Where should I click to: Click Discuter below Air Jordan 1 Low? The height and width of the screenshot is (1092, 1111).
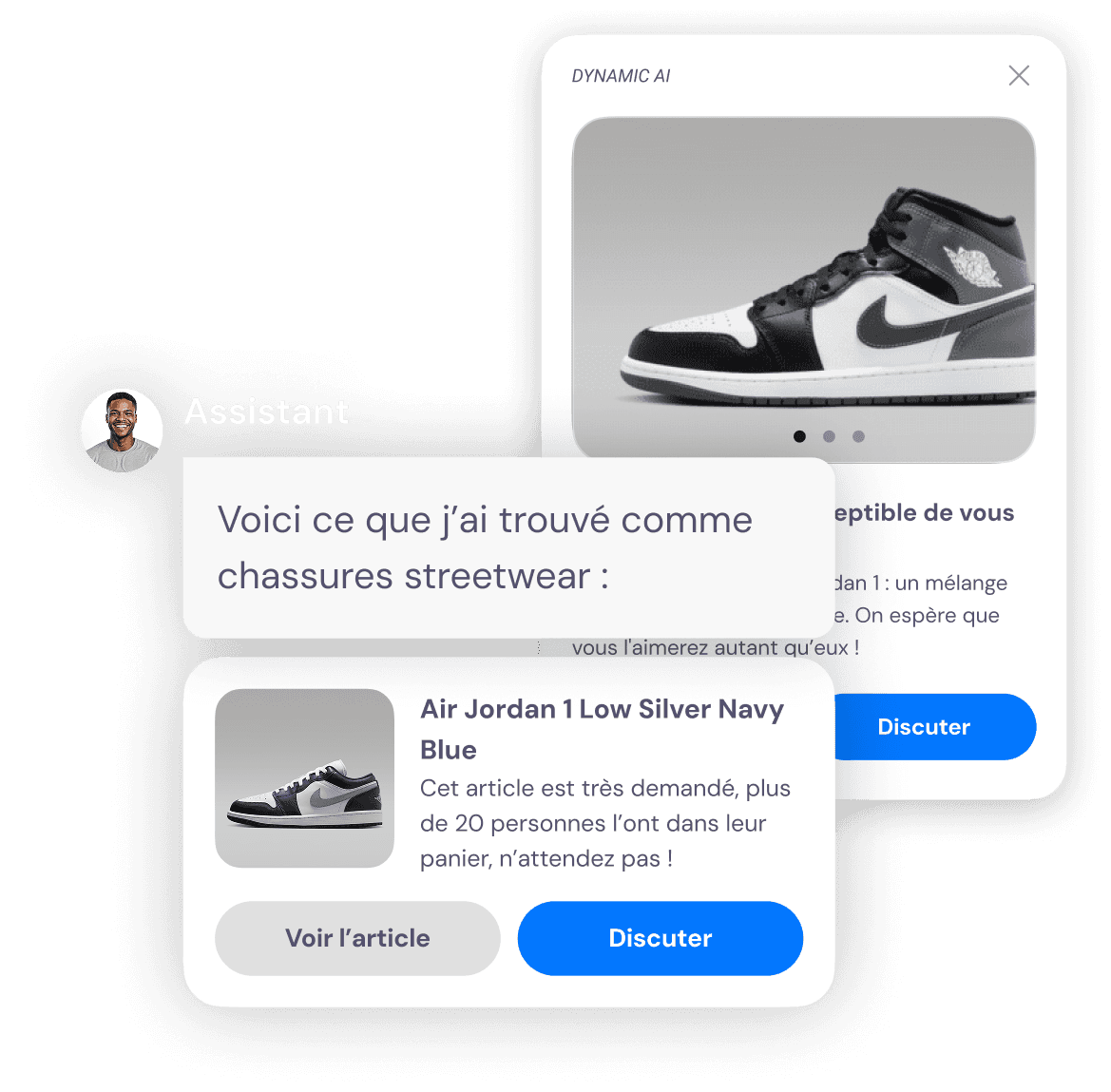tap(661, 937)
